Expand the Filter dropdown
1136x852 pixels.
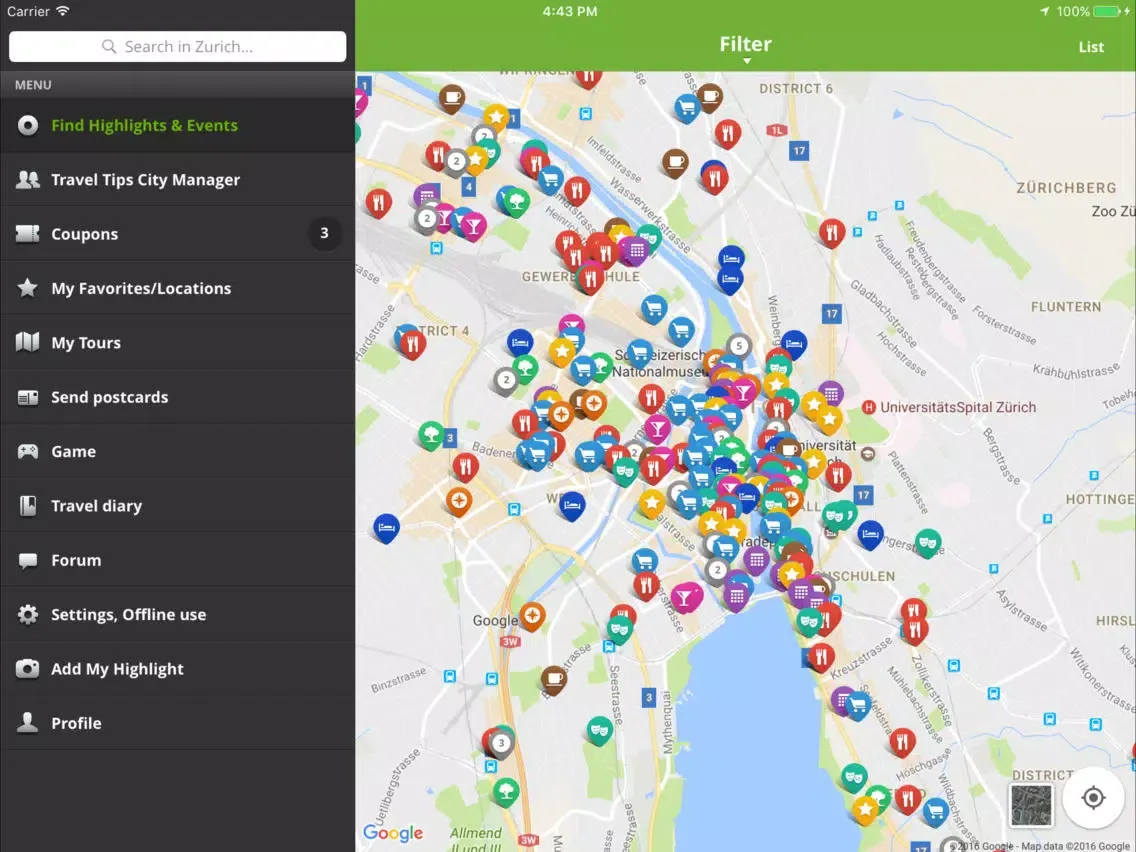(x=746, y=47)
